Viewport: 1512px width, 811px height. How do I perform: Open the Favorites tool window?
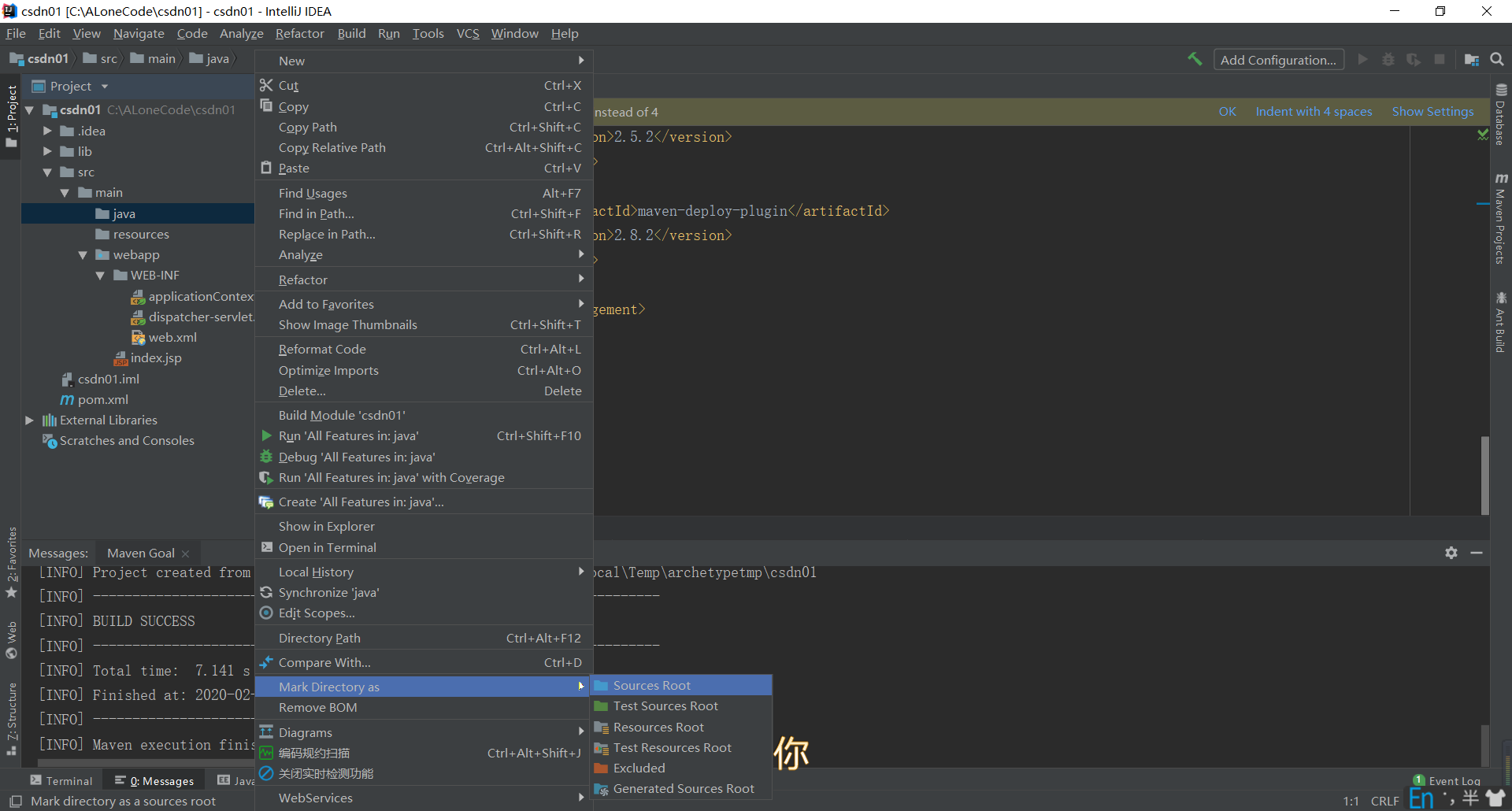point(11,562)
